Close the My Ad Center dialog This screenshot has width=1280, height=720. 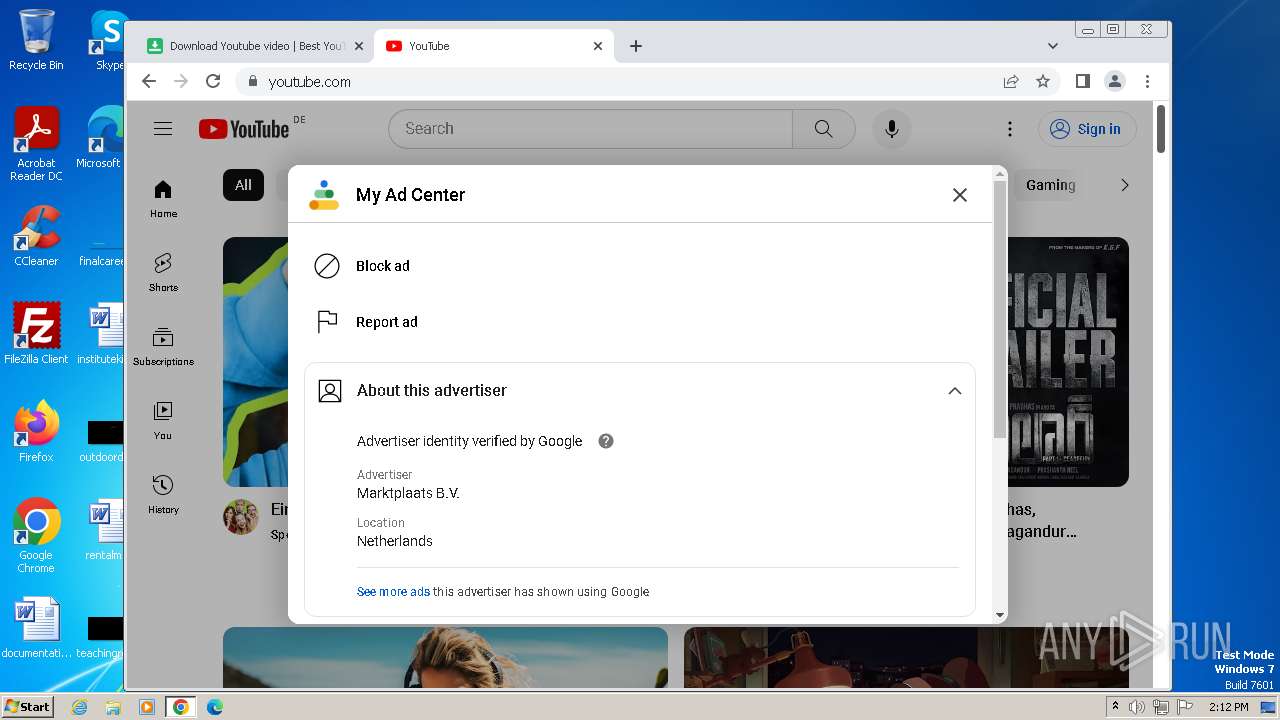[960, 195]
